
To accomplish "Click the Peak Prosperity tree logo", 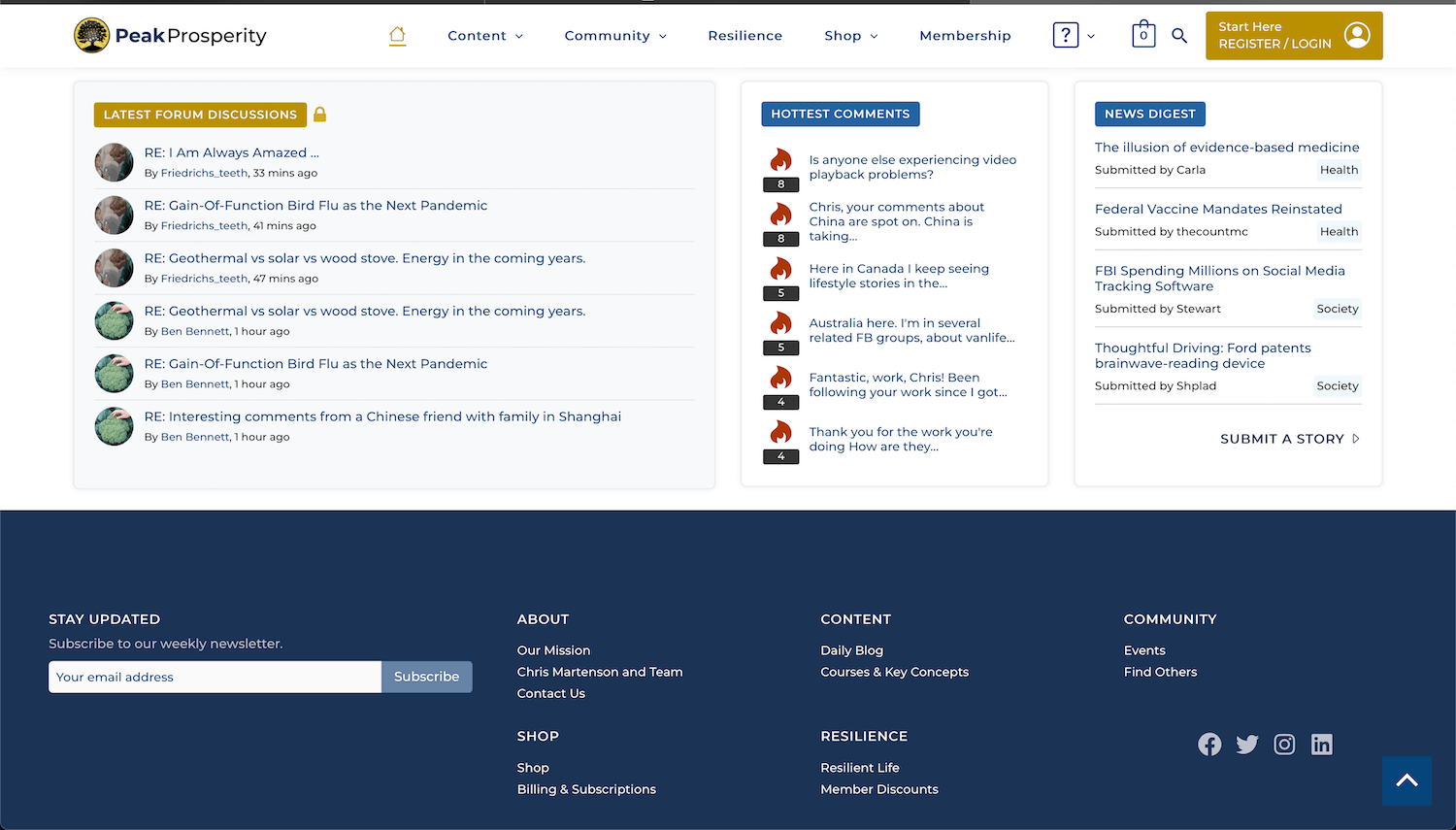I will [x=91, y=36].
